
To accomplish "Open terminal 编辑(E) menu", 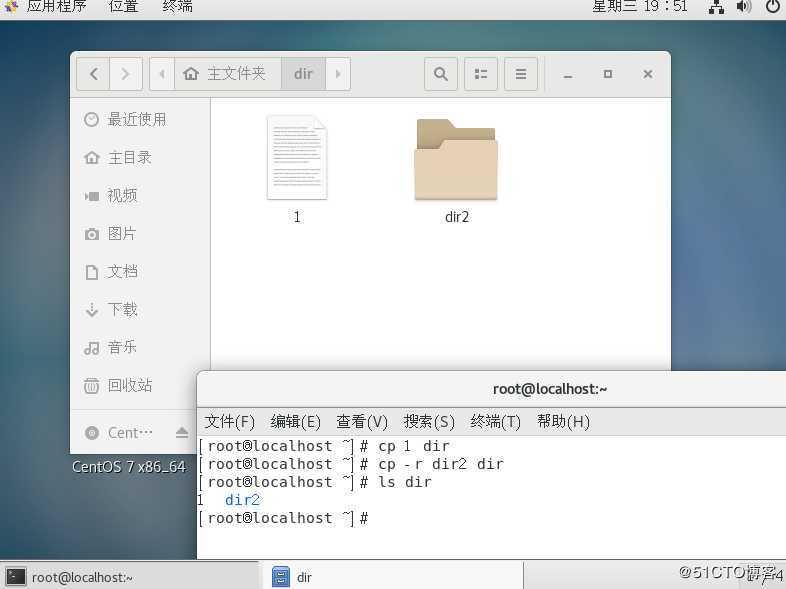I will (295, 422).
